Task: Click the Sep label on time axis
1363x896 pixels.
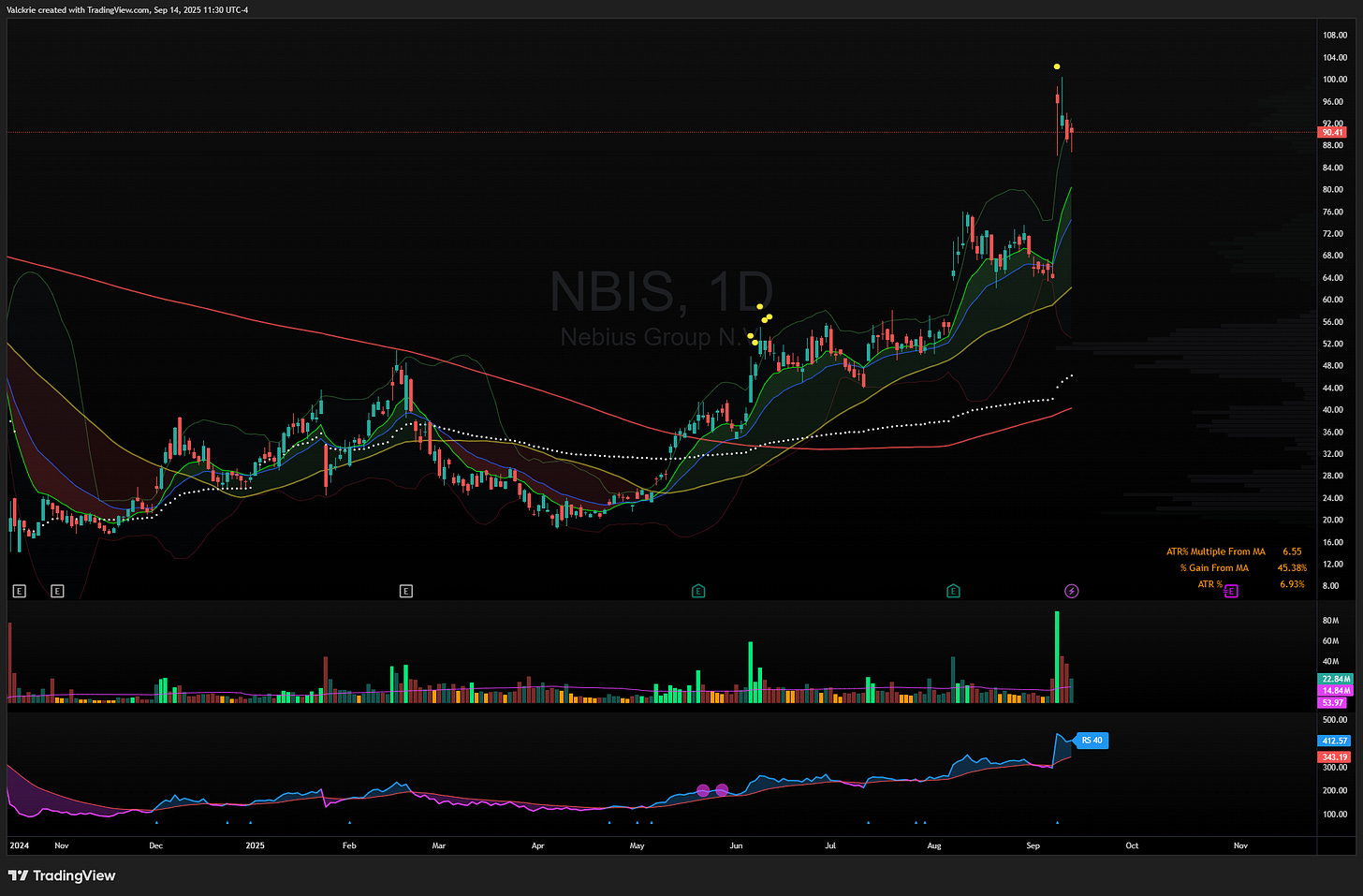Action: pos(1033,845)
